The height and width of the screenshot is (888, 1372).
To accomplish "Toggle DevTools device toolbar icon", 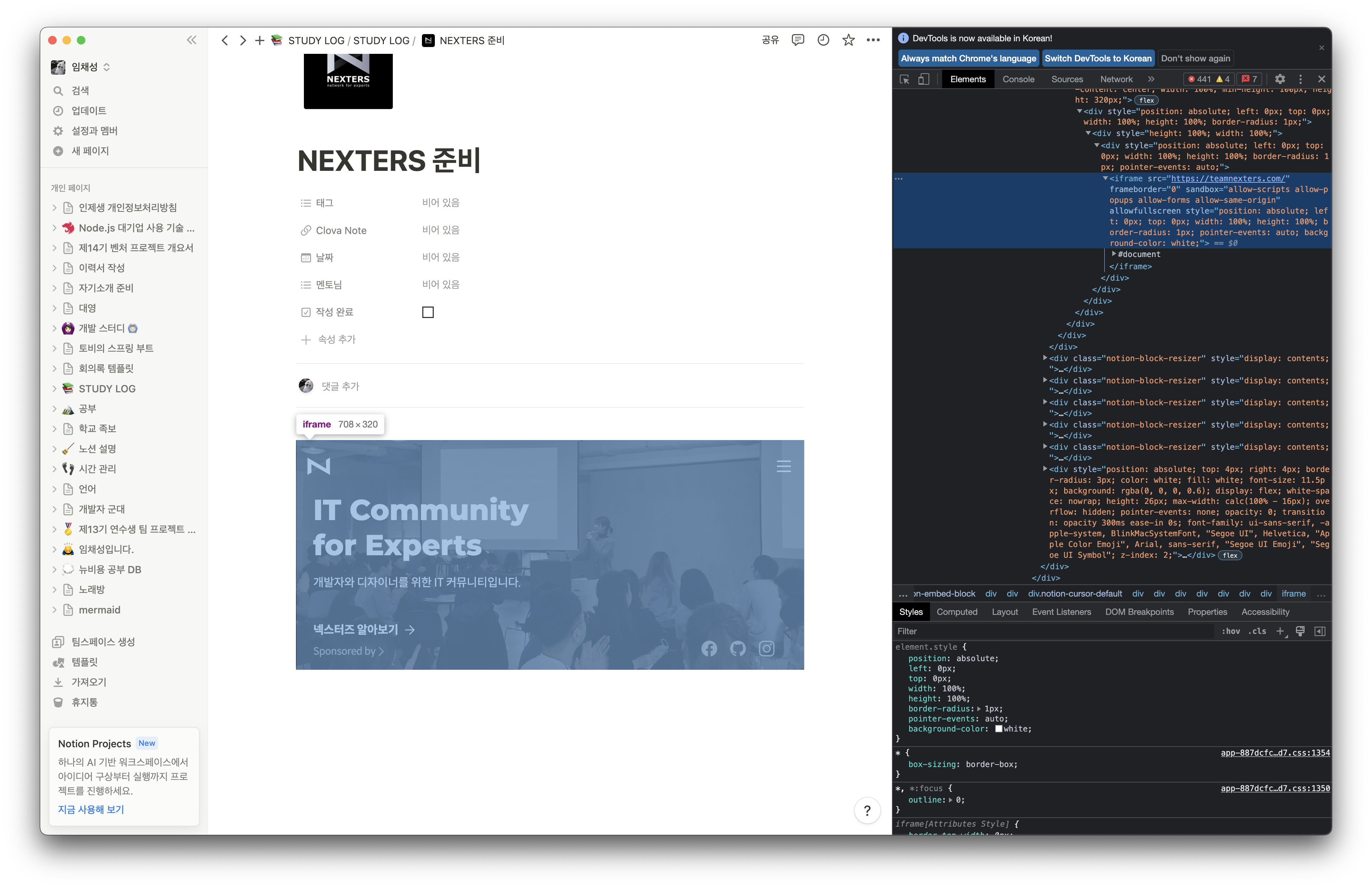I will point(924,79).
